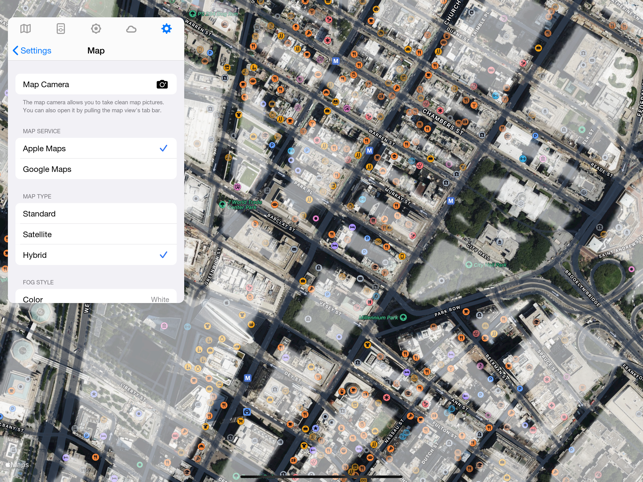The width and height of the screenshot is (643, 482).
Task: Open the passport document tab icon
Action: (x=61, y=28)
